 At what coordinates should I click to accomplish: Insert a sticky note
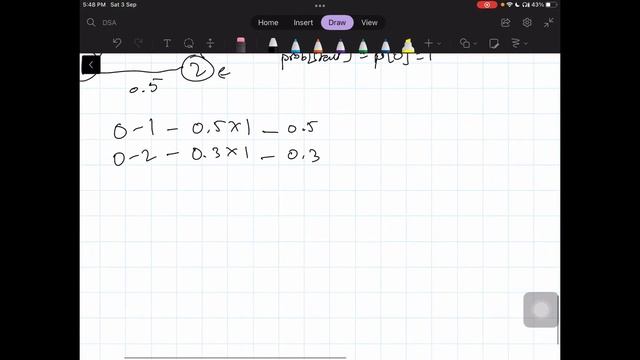click(x=494, y=43)
